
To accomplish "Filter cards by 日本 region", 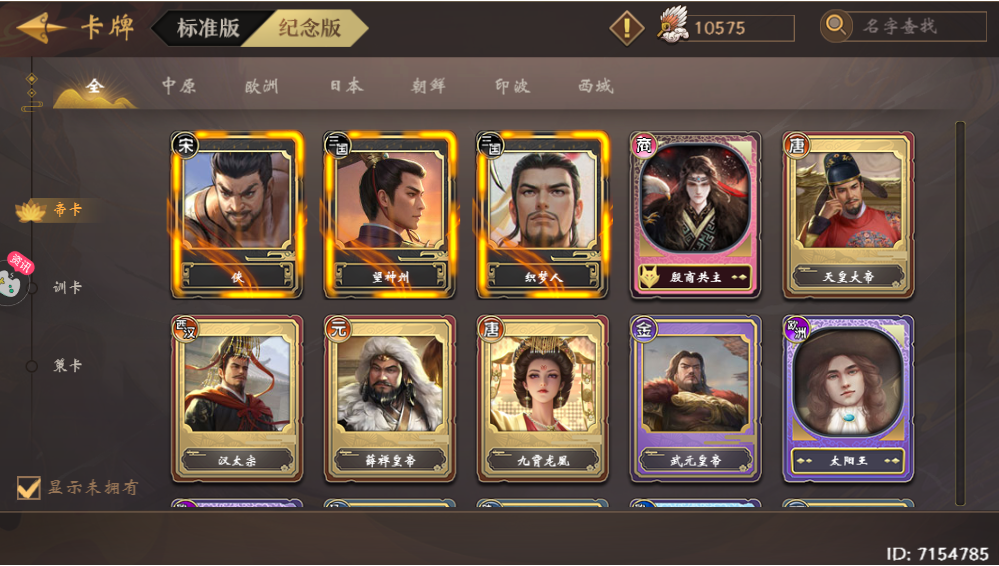I will 347,86.
